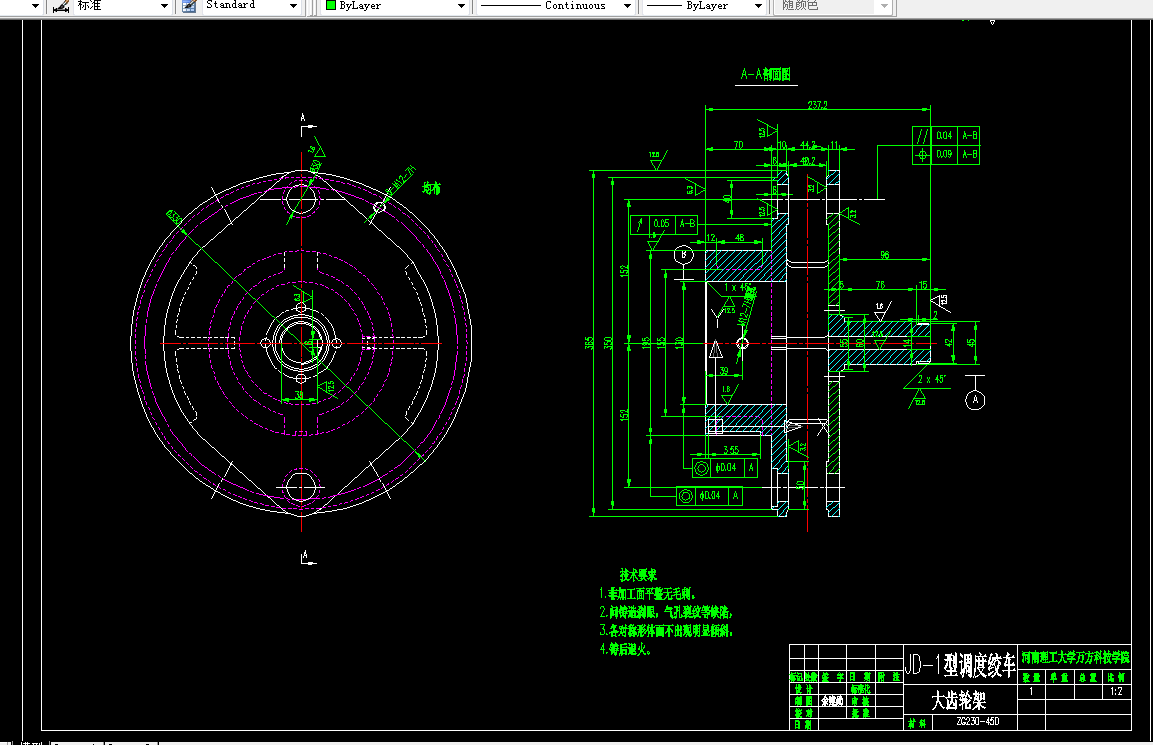The image size is (1153, 745).
Task: Open the Continuous linetype dropdown
Action: click(x=627, y=6)
